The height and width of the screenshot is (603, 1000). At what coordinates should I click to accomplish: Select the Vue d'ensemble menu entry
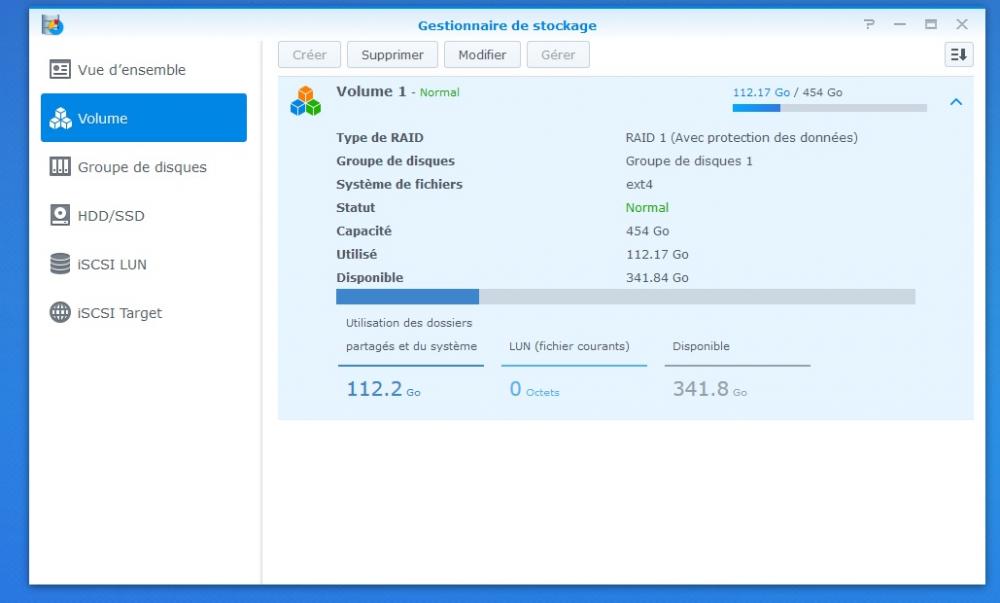pos(131,70)
